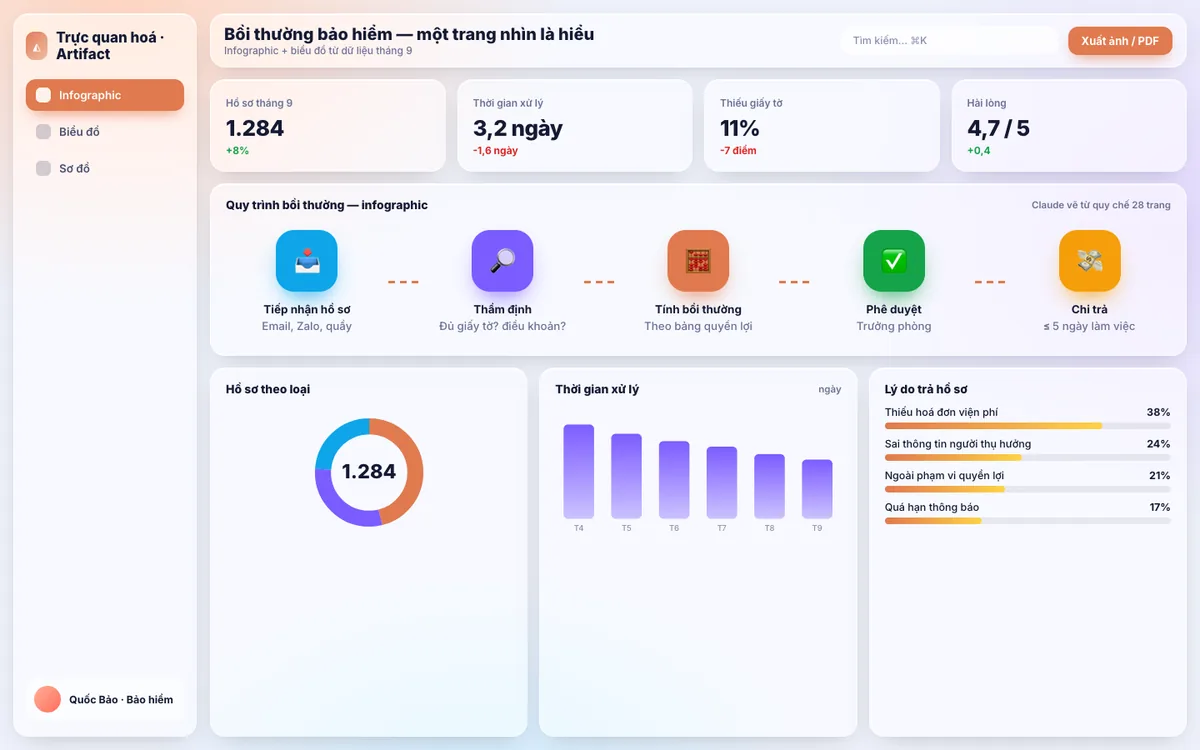Switch to the Sơ đồ sidebar tab
This screenshot has width=1200, height=750.
coord(105,168)
